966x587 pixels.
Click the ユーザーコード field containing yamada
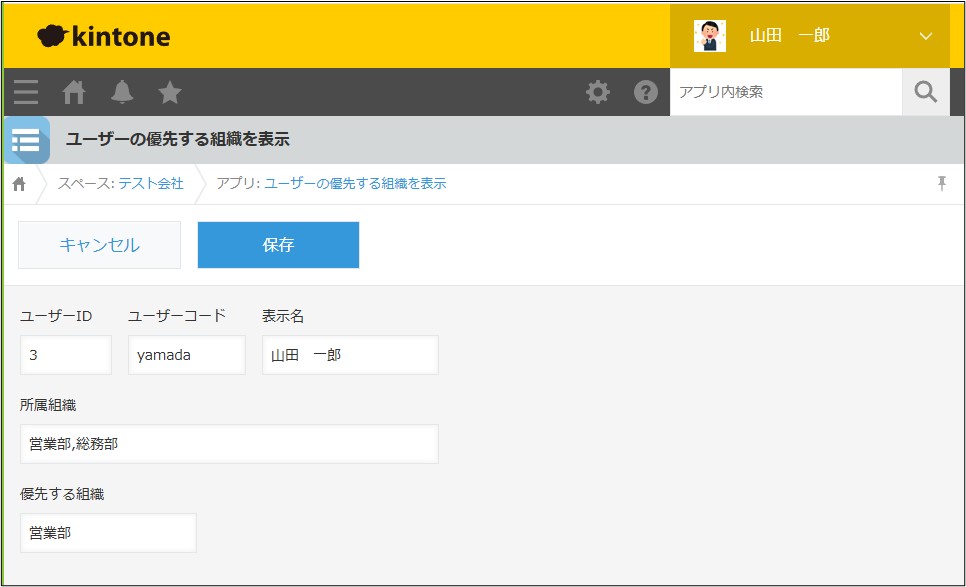187,355
